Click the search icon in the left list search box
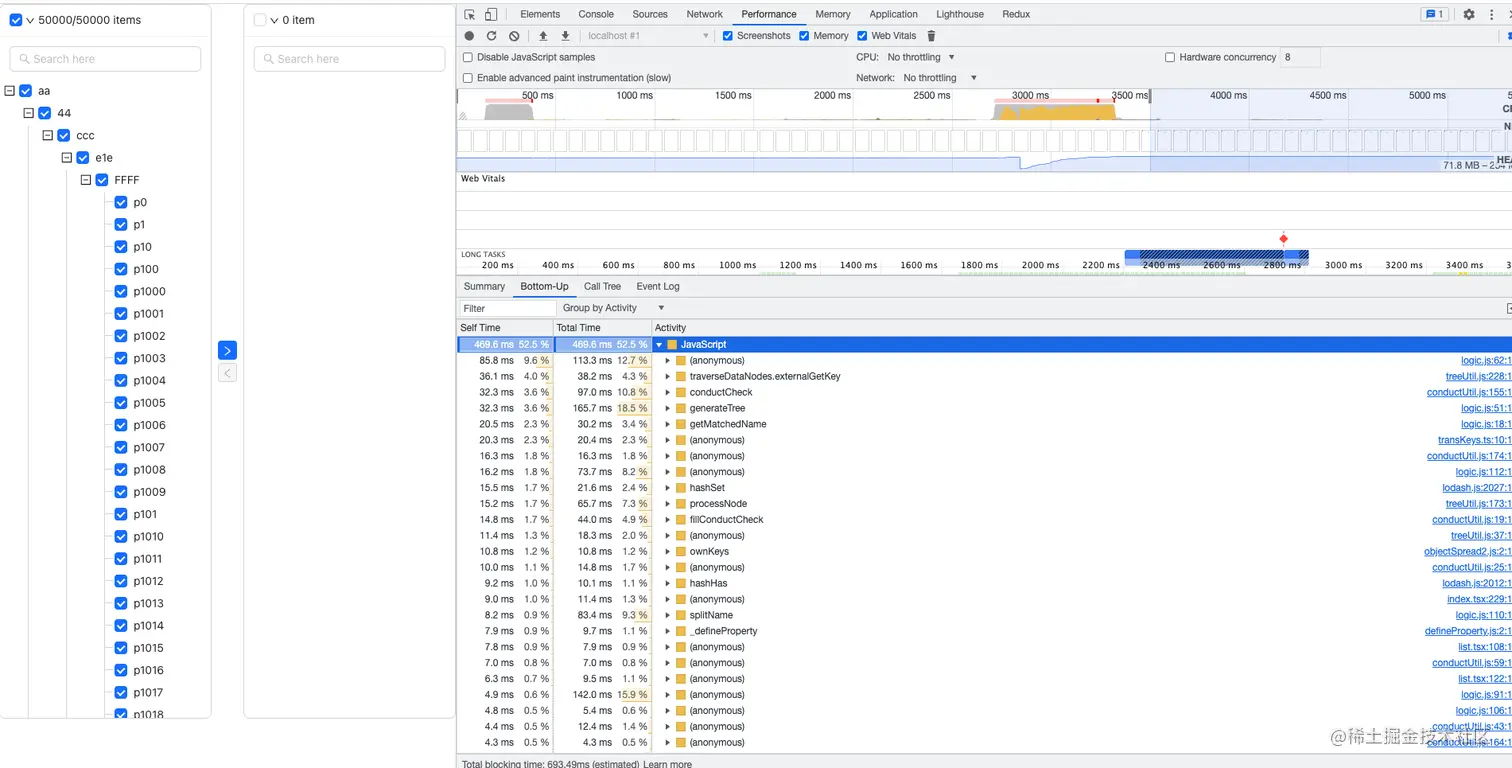Screen dimensions: 1512x768 24,59
